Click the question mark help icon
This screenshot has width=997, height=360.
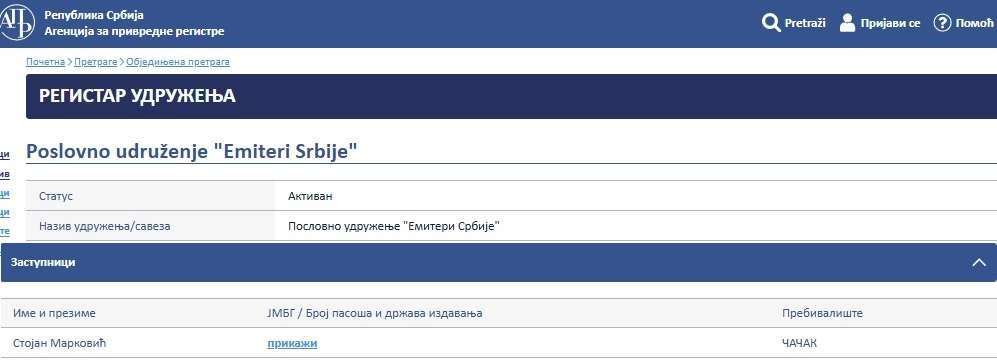[942, 23]
